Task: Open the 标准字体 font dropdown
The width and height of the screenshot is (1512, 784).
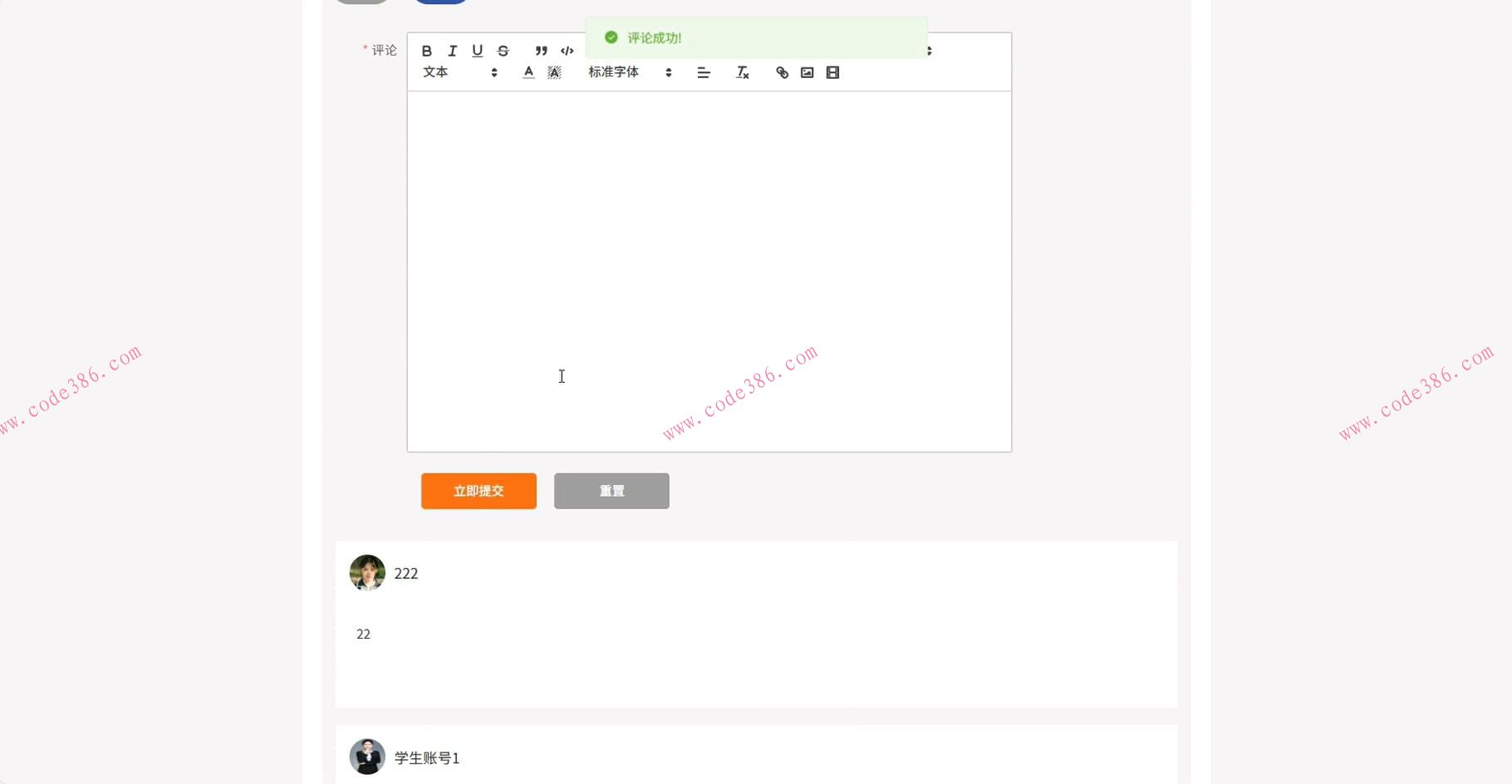Action: point(630,73)
